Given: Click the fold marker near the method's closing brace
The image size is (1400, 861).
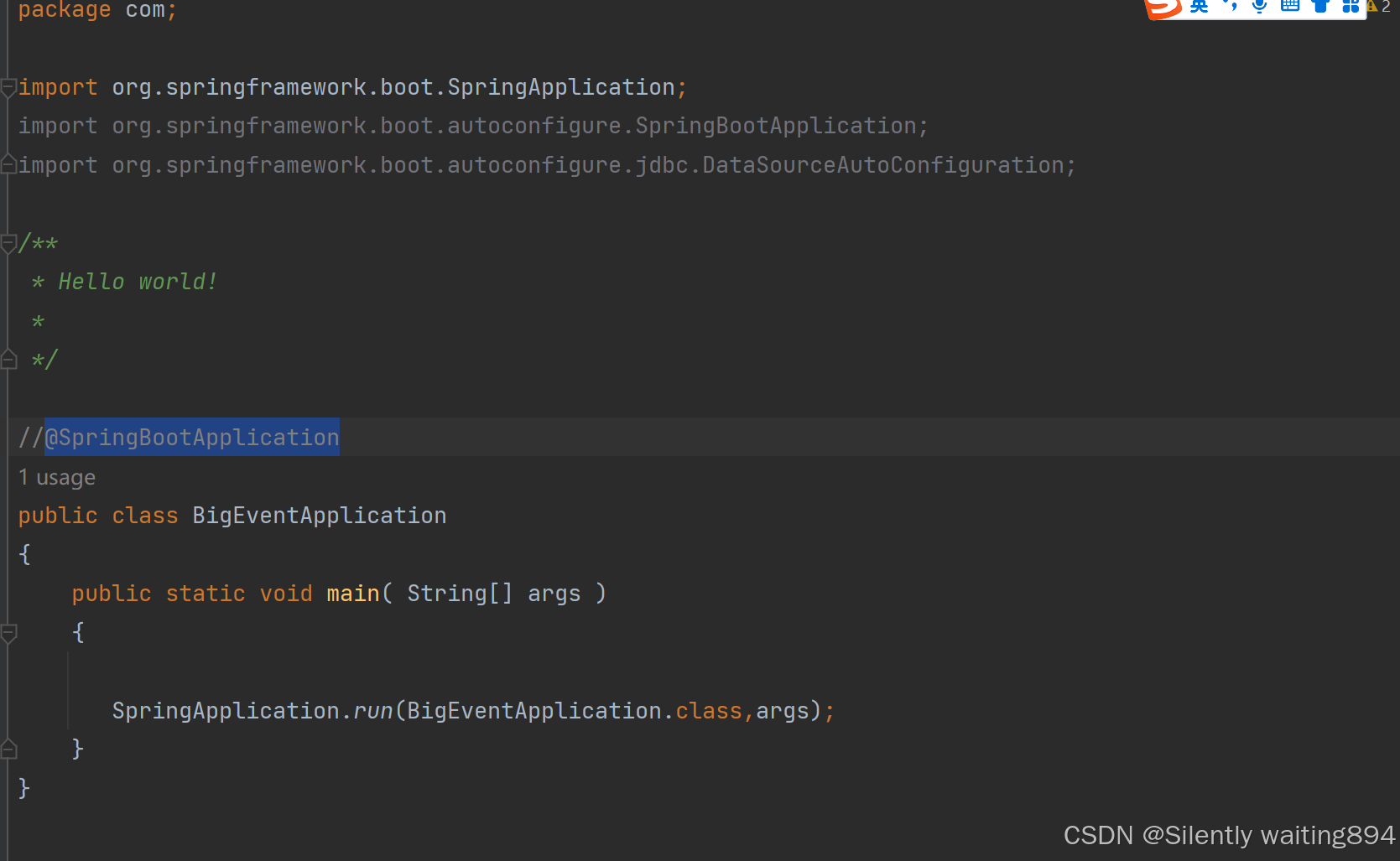Looking at the screenshot, I should point(8,748).
